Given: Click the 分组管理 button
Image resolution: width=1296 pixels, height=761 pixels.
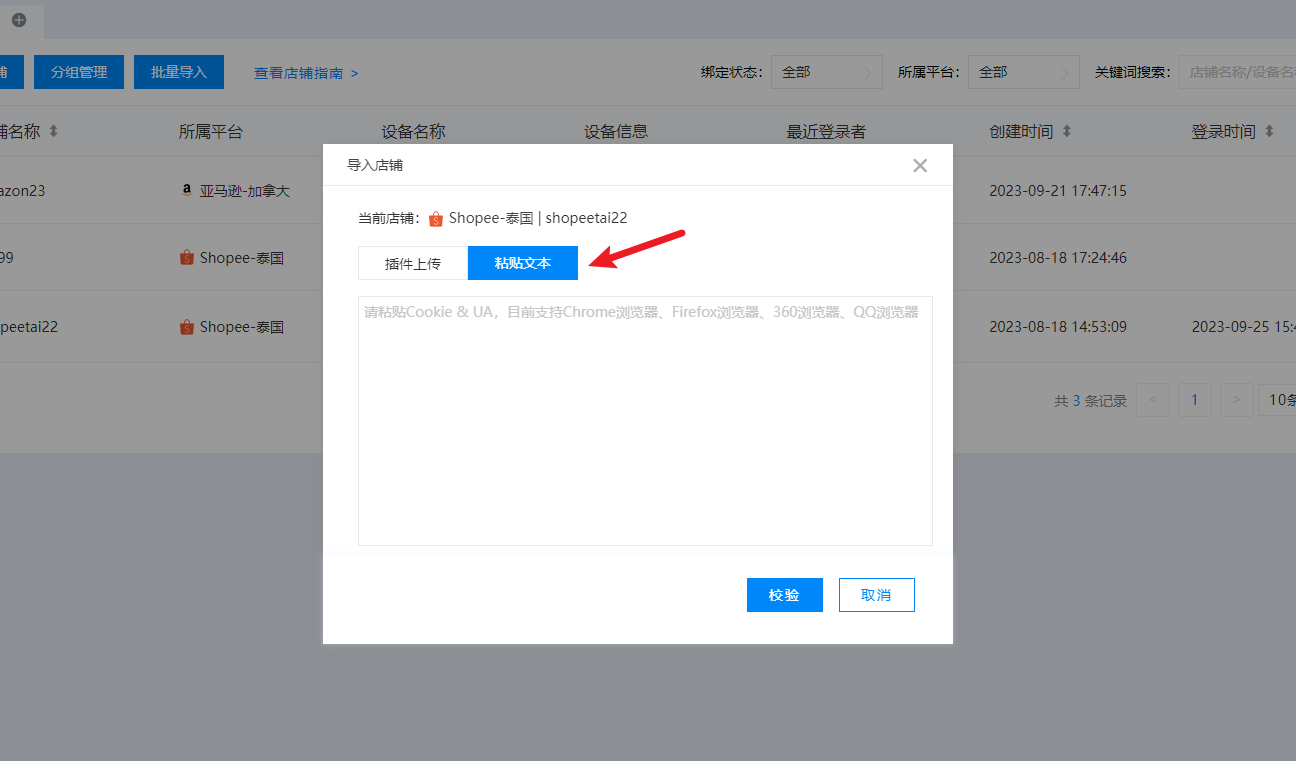Looking at the screenshot, I should click(x=79, y=72).
